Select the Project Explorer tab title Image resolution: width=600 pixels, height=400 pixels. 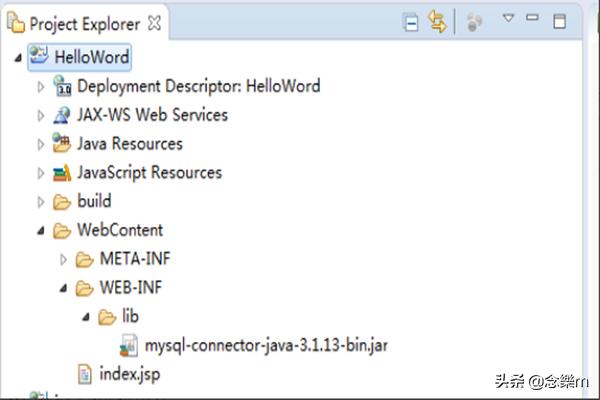[x=85, y=22]
